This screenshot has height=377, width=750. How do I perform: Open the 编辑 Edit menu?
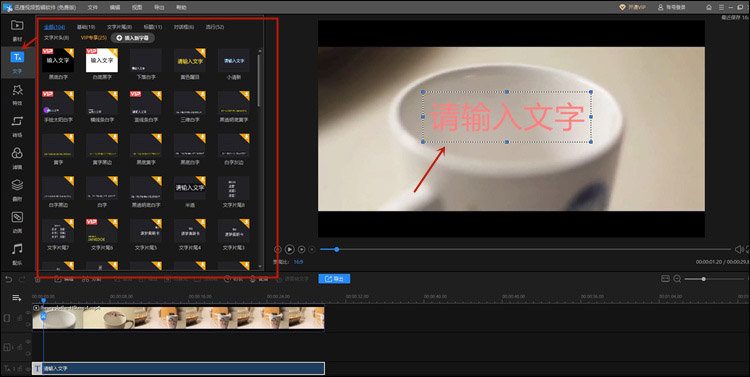pos(115,8)
